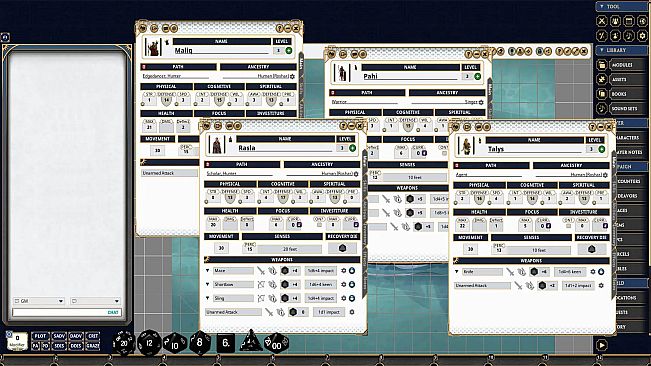Click green level-up plus on Pahi's sheet
The width and height of the screenshot is (651, 366).
pyautogui.click(x=477, y=76)
